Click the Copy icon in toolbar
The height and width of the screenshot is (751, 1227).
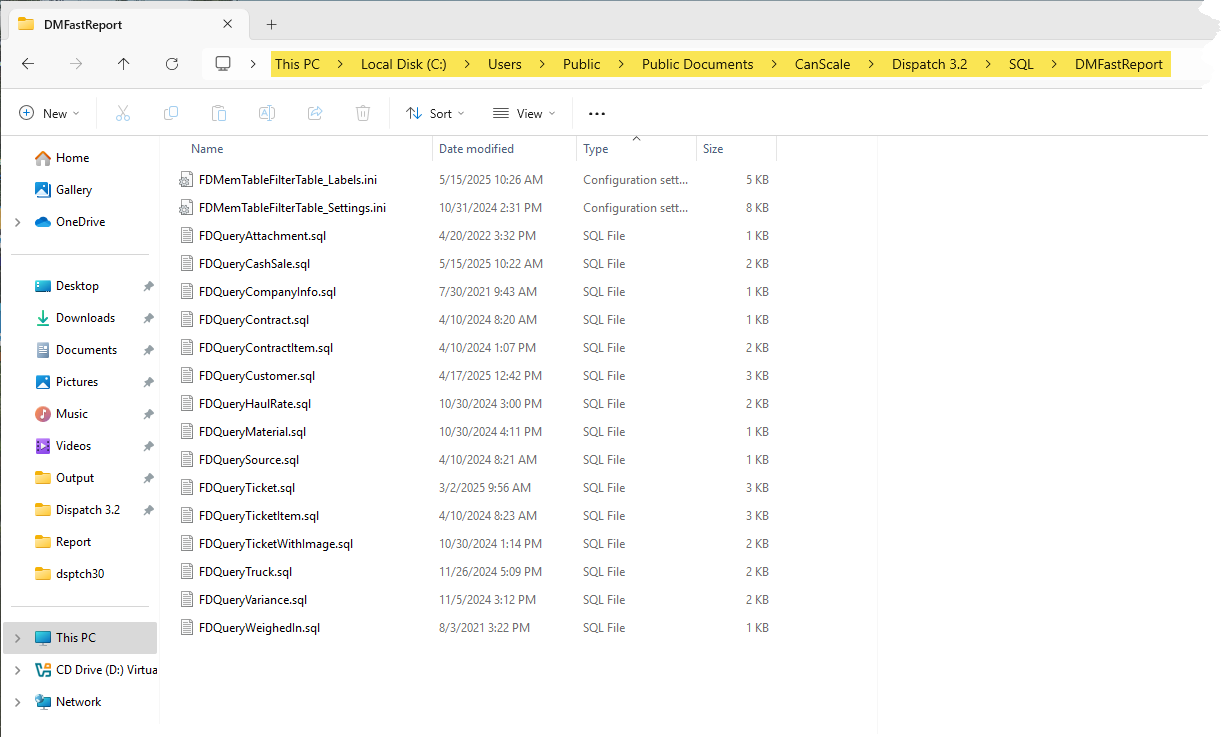pyautogui.click(x=171, y=114)
